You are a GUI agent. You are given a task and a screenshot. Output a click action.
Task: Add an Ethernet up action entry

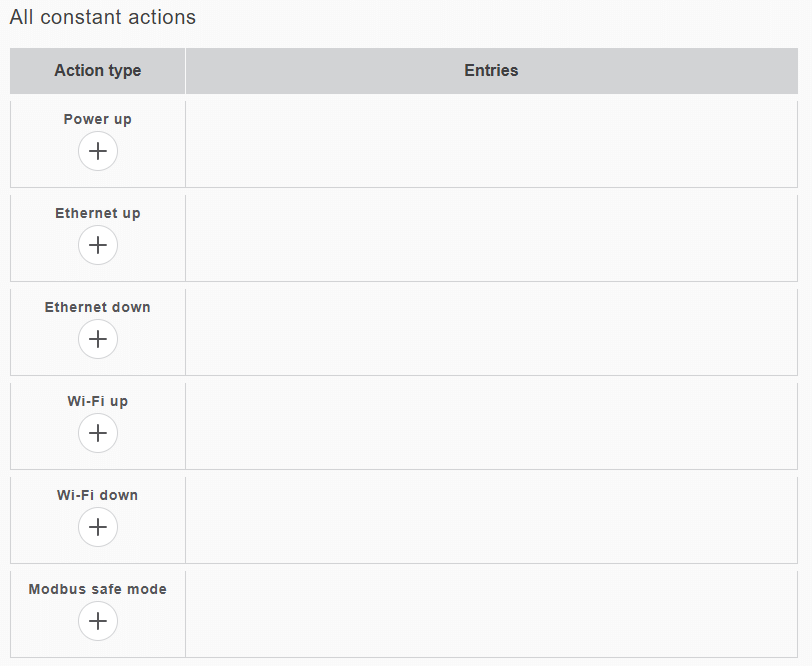98,246
